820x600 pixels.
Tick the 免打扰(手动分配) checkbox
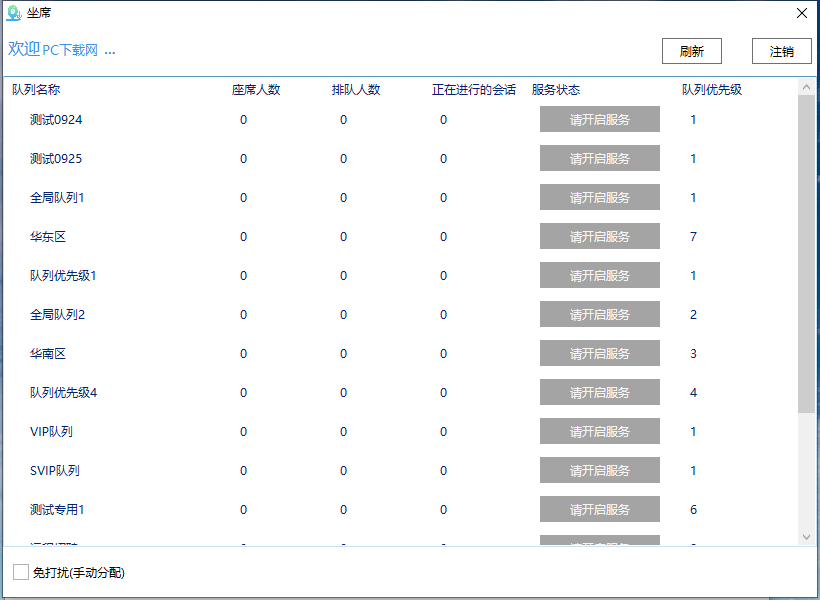point(21,572)
